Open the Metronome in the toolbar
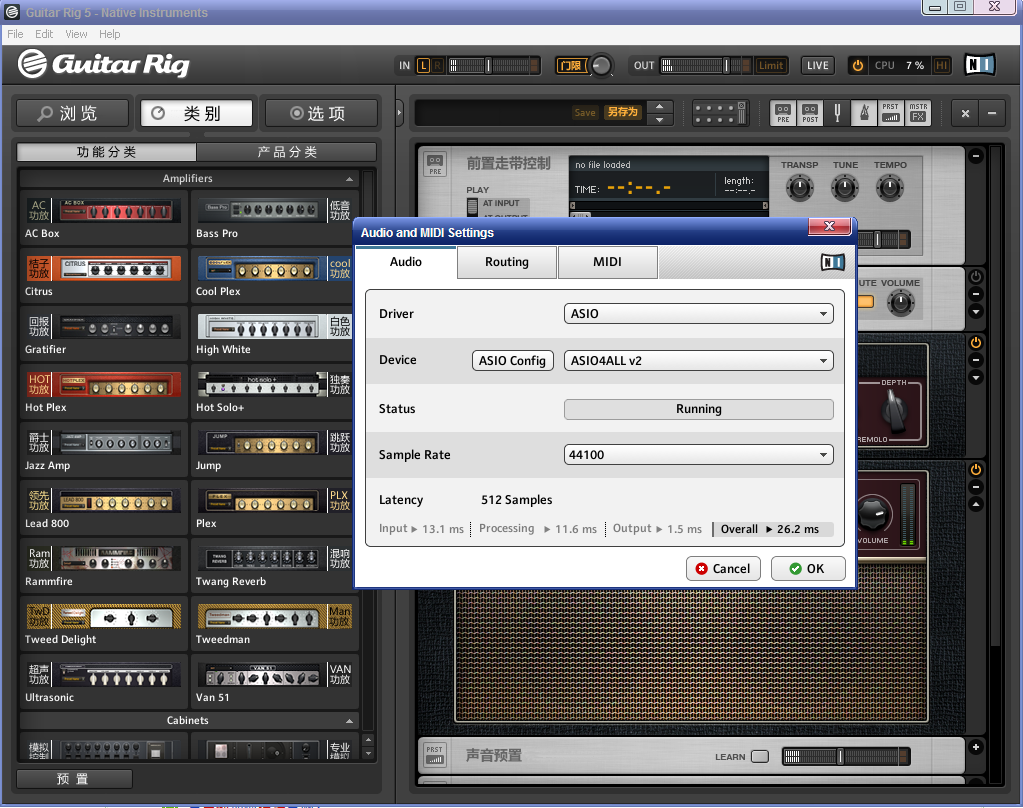The height and width of the screenshot is (808, 1023). [x=863, y=113]
